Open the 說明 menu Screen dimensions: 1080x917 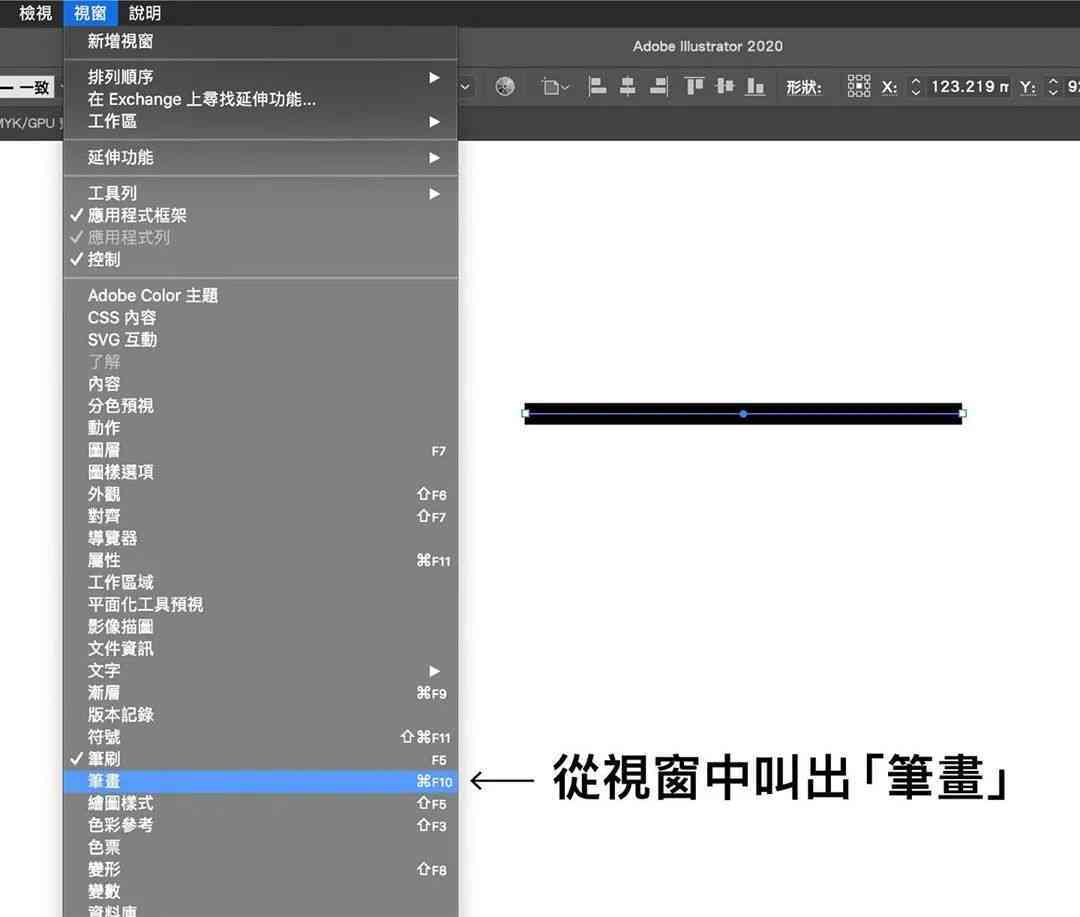click(145, 13)
